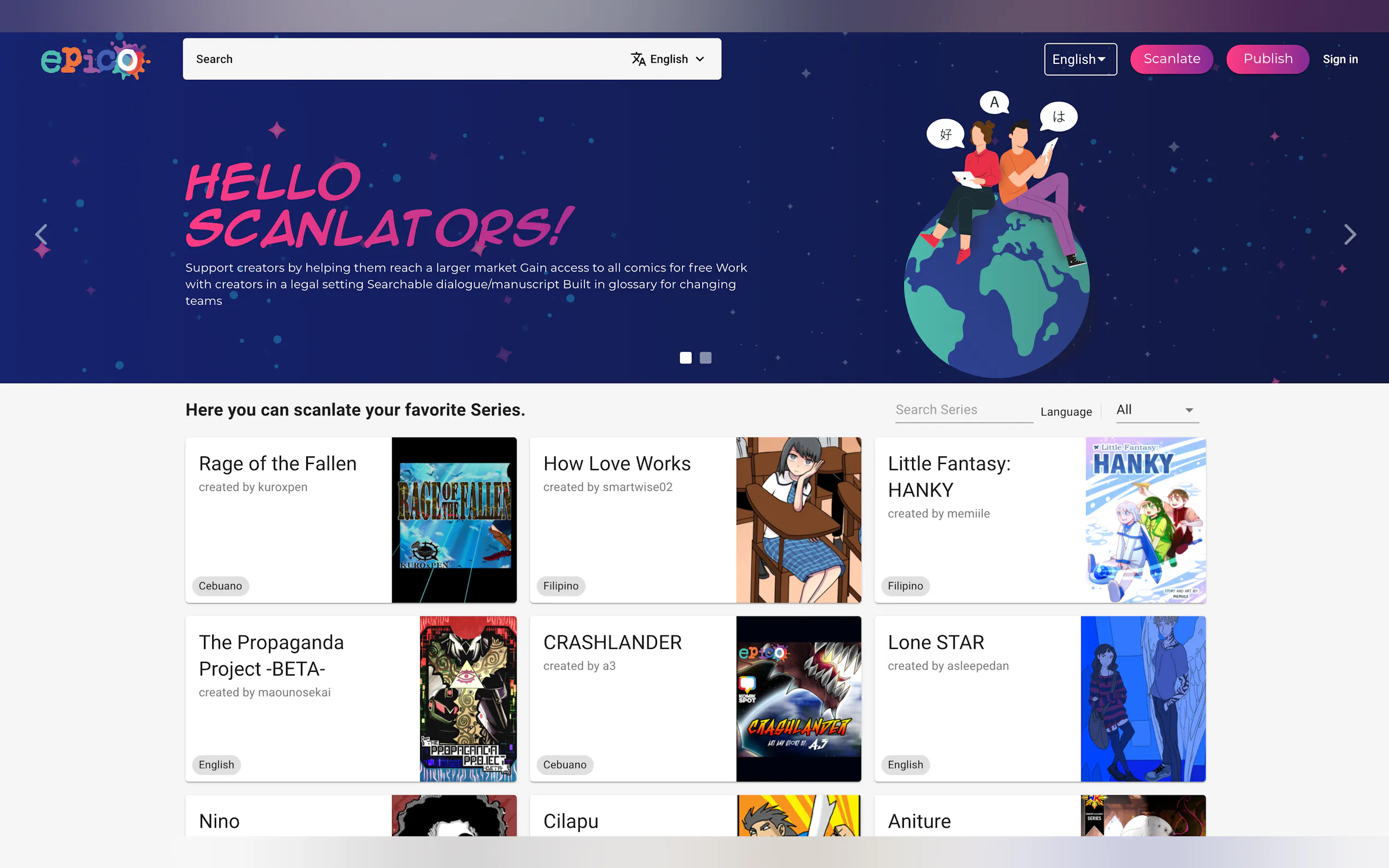Go to next carousel slide arrow
Image resolution: width=1389 pixels, height=868 pixels.
(1350, 234)
